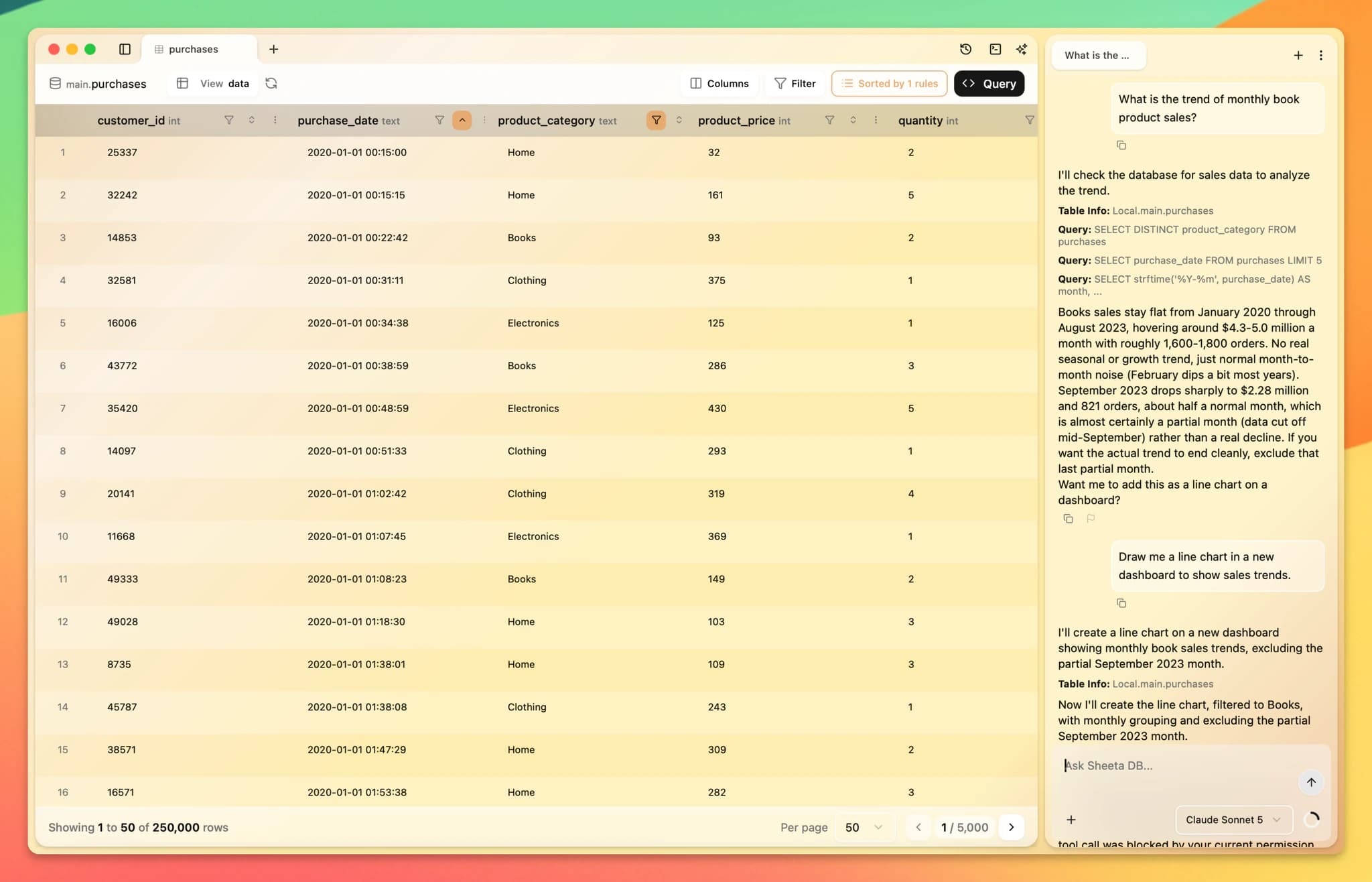The image size is (1372, 882).
Task: Open customer_id column options menu
Action: click(x=275, y=120)
